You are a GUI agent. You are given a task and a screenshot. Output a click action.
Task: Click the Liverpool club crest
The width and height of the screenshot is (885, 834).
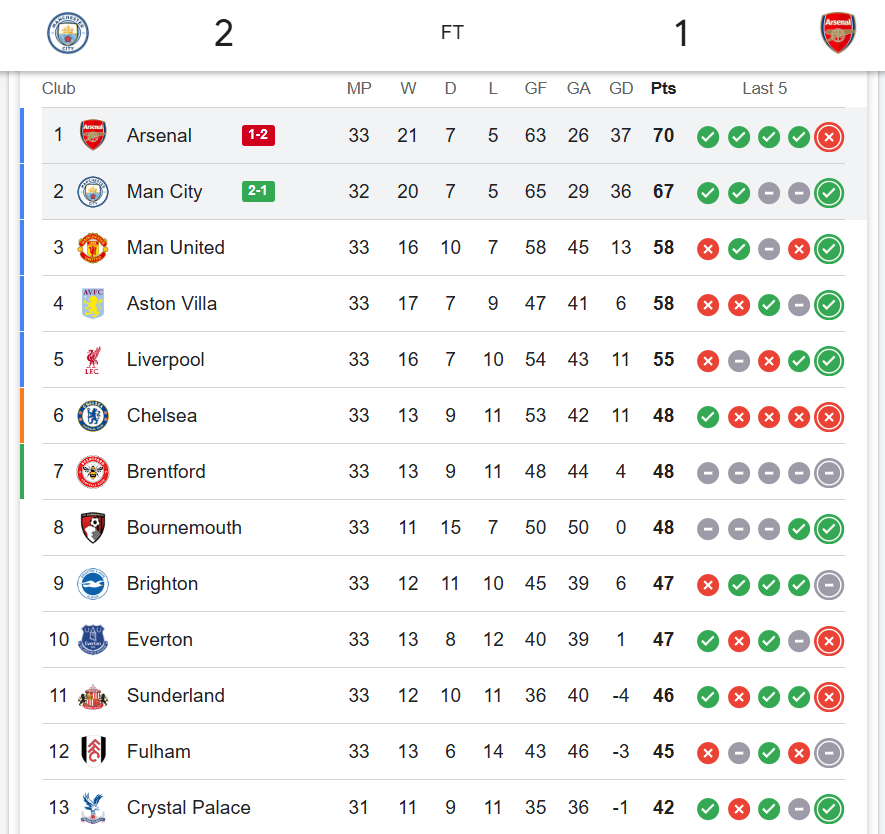tap(93, 360)
